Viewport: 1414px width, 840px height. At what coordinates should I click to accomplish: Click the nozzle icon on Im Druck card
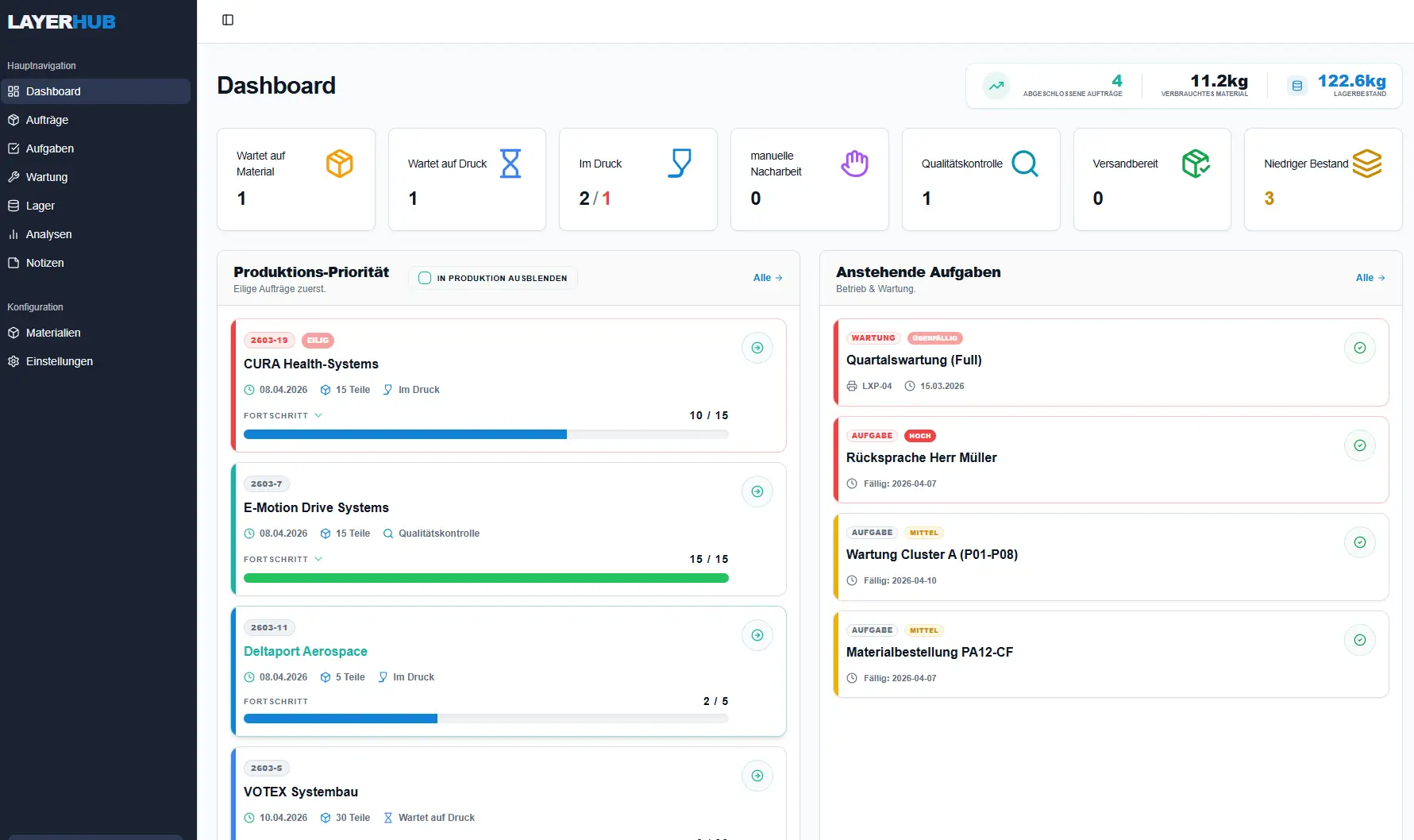point(680,164)
